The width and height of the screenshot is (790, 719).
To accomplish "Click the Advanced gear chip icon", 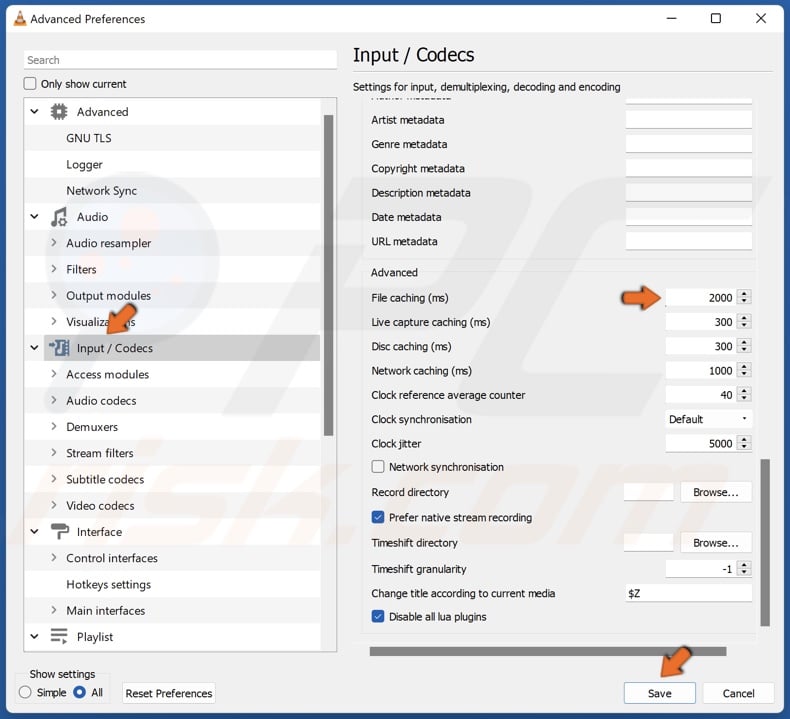I will 59,112.
